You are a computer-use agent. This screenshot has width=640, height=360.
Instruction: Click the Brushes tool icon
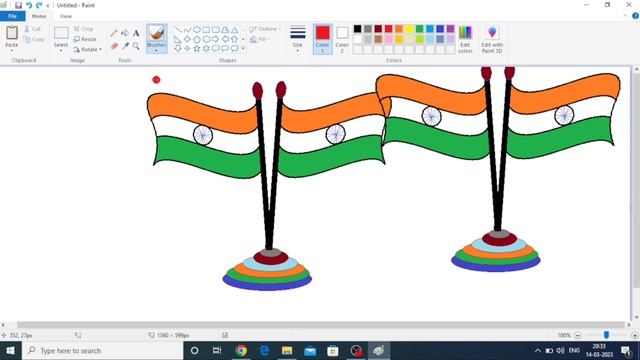[x=157, y=33]
